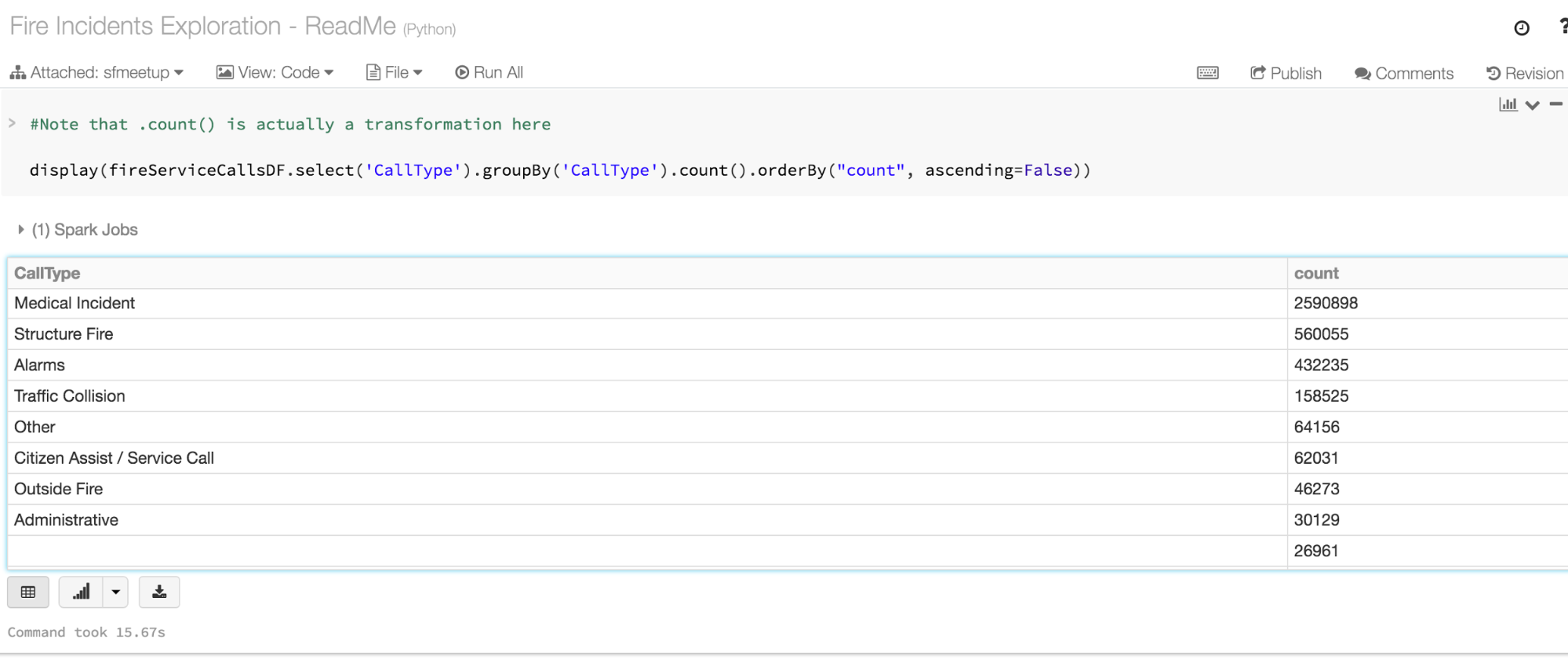Open the cell actions chevron menu
The image size is (1568, 659).
1532,105
